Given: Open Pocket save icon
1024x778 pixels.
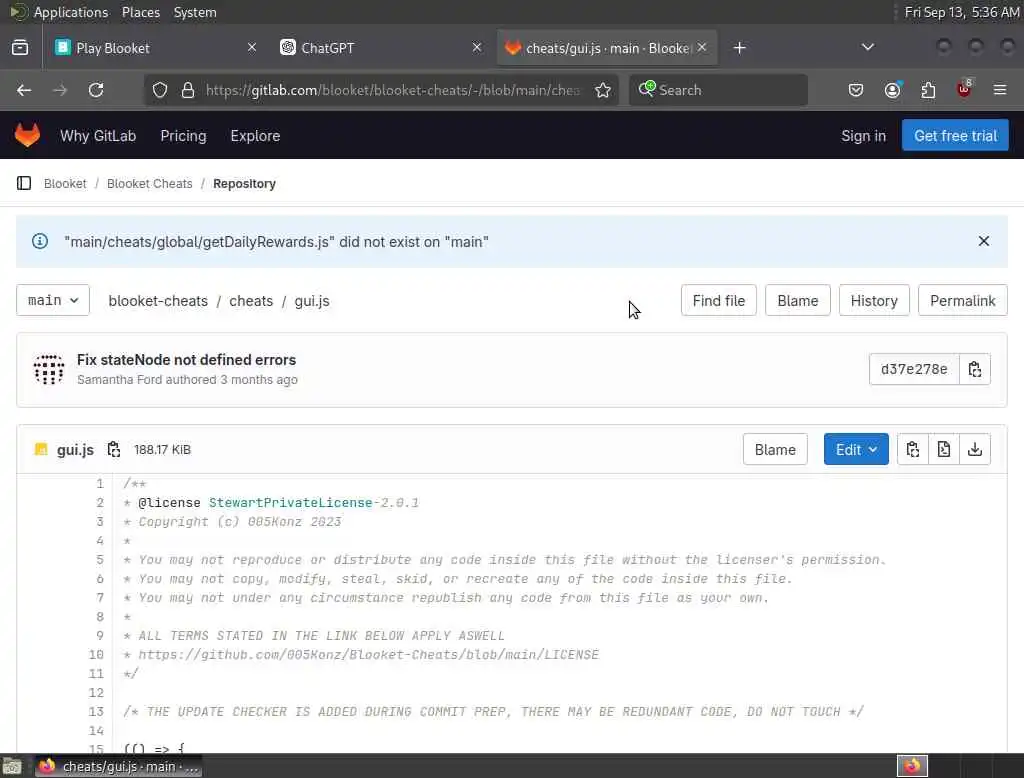Looking at the screenshot, I should (856, 90).
